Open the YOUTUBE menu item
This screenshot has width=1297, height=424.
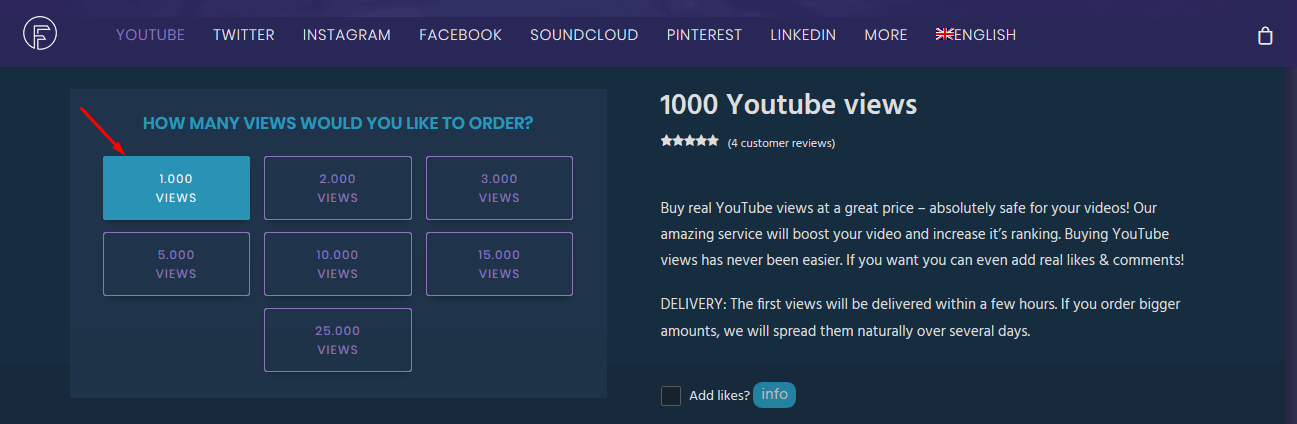(x=150, y=35)
